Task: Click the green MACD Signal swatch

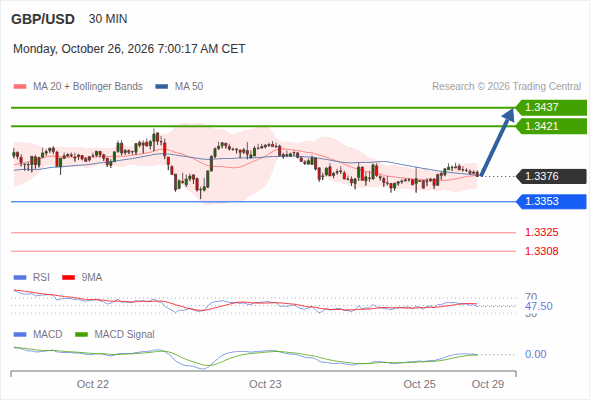Action: (x=81, y=335)
